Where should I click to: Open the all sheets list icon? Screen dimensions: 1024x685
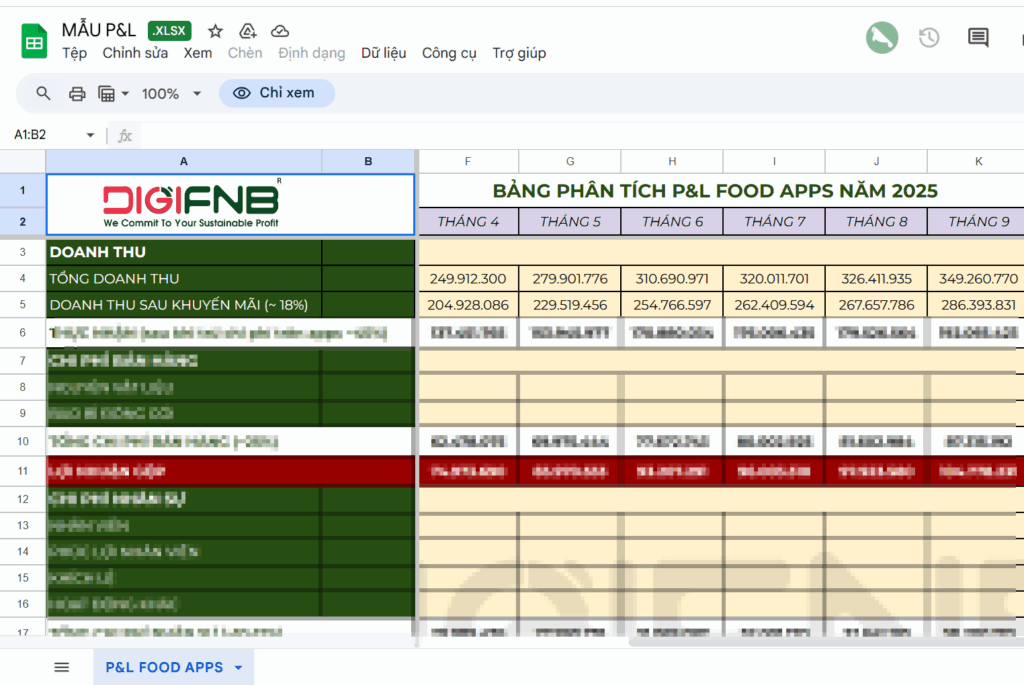coord(62,667)
